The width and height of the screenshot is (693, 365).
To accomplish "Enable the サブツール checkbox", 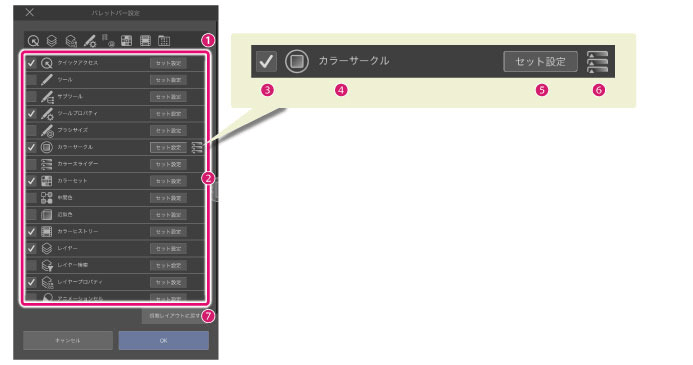I will (x=31, y=97).
